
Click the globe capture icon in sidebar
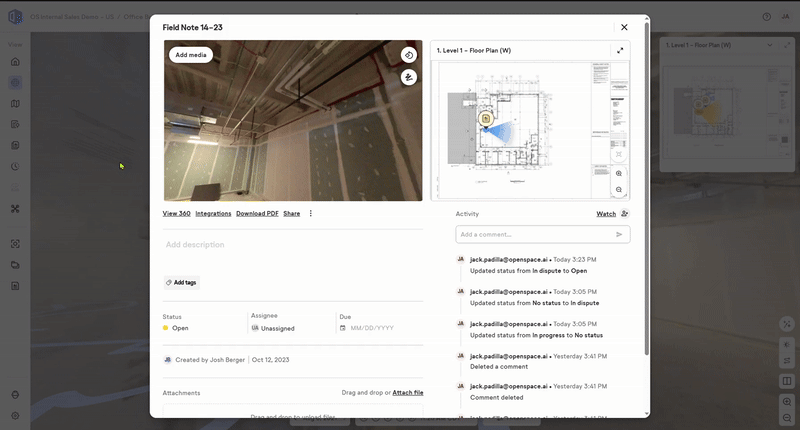pos(15,83)
